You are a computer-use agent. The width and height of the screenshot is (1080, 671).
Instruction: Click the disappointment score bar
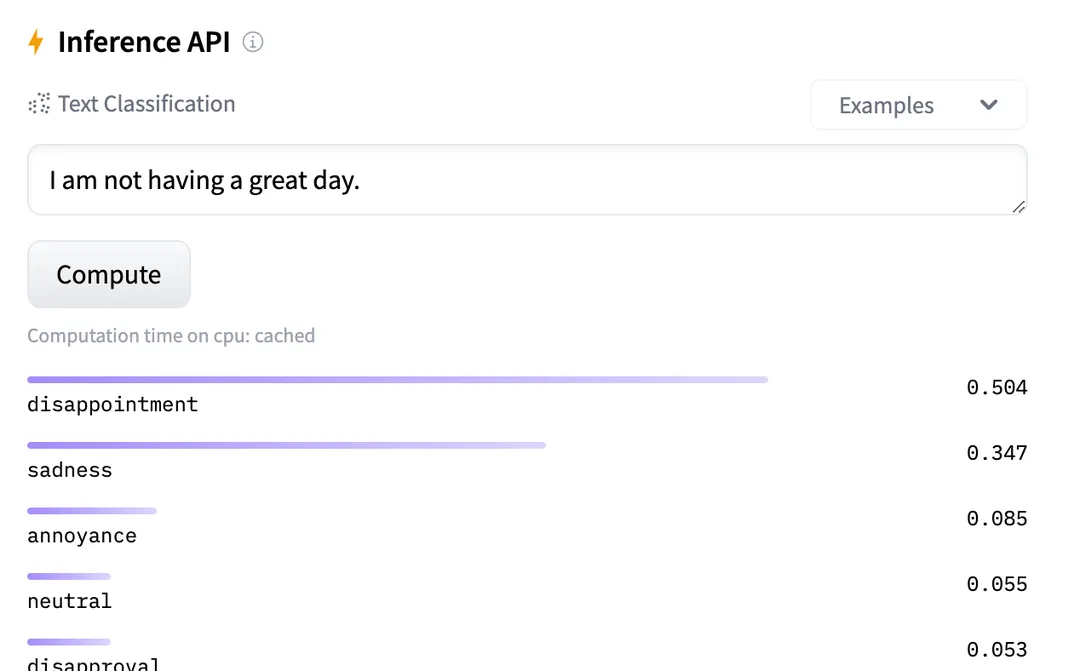pyautogui.click(x=397, y=380)
